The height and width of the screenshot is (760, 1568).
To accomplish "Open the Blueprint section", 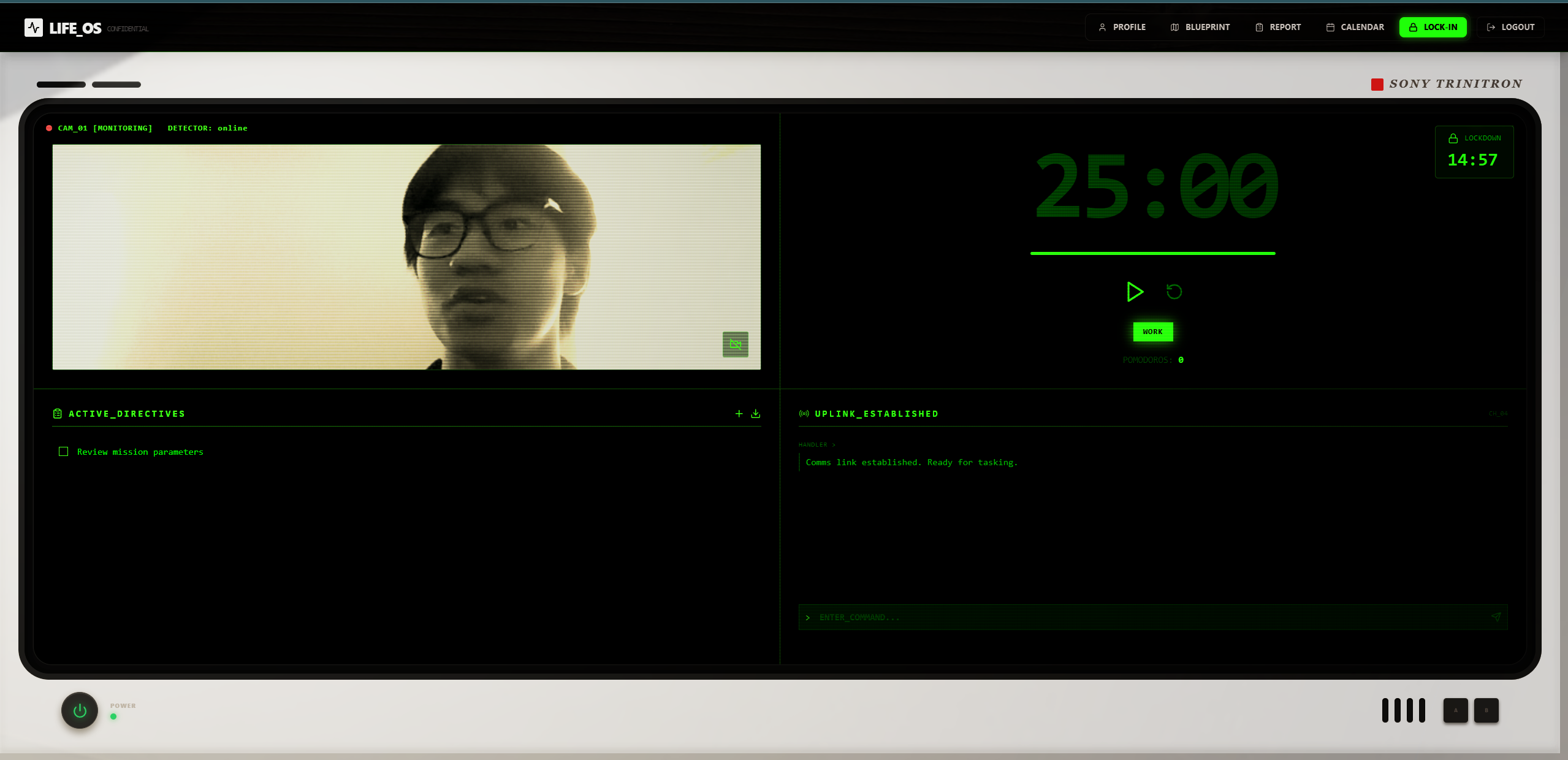I will coord(1200,28).
